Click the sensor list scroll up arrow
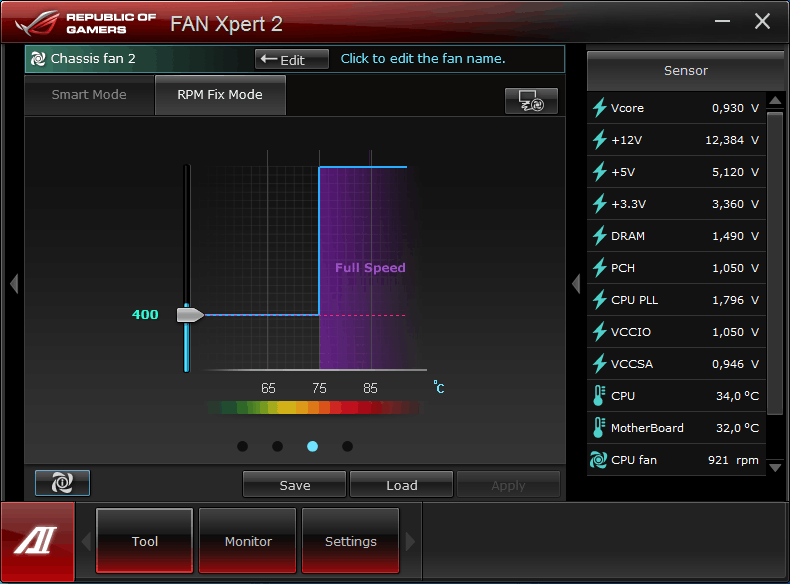Screen dimensions: 790x584 pos(775,100)
